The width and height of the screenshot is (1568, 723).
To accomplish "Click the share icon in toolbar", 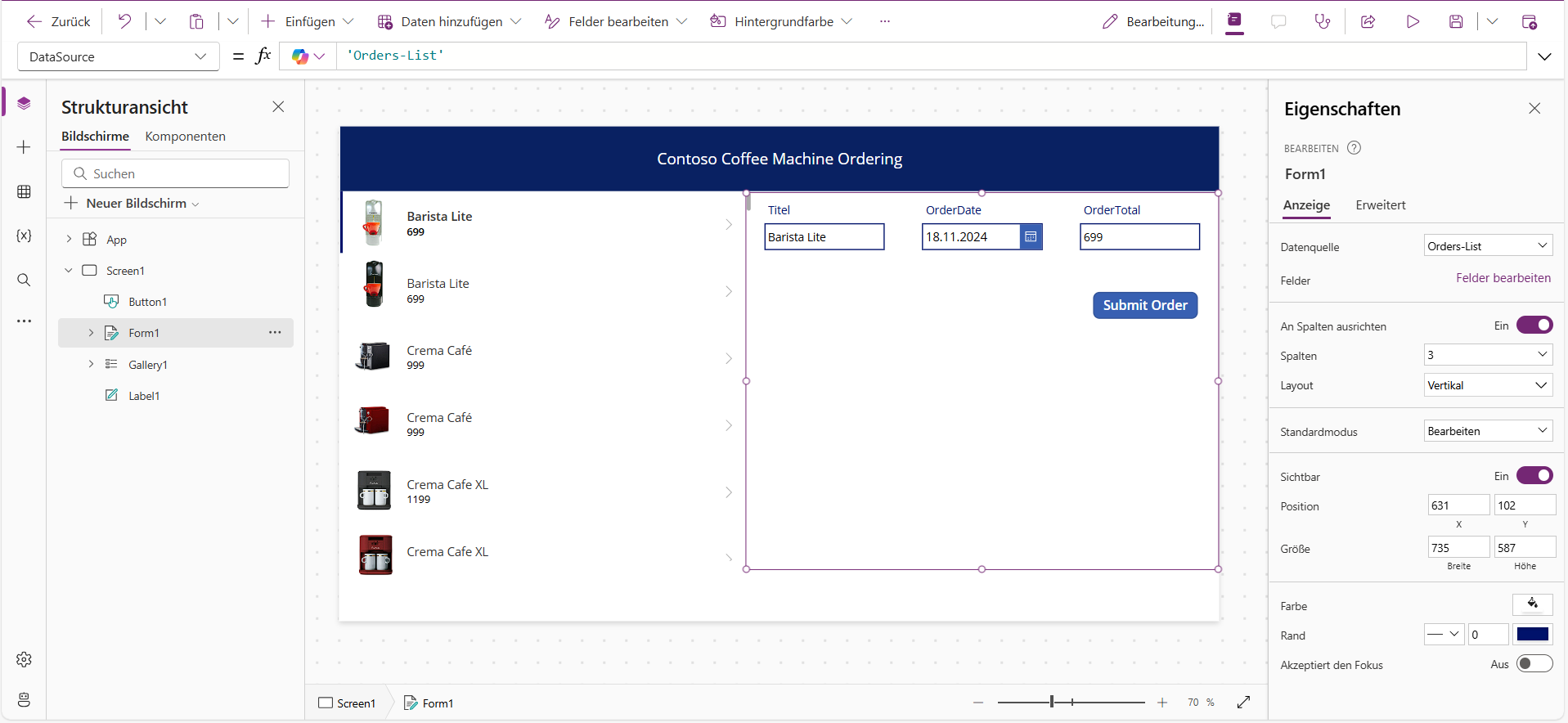I will point(1368,22).
